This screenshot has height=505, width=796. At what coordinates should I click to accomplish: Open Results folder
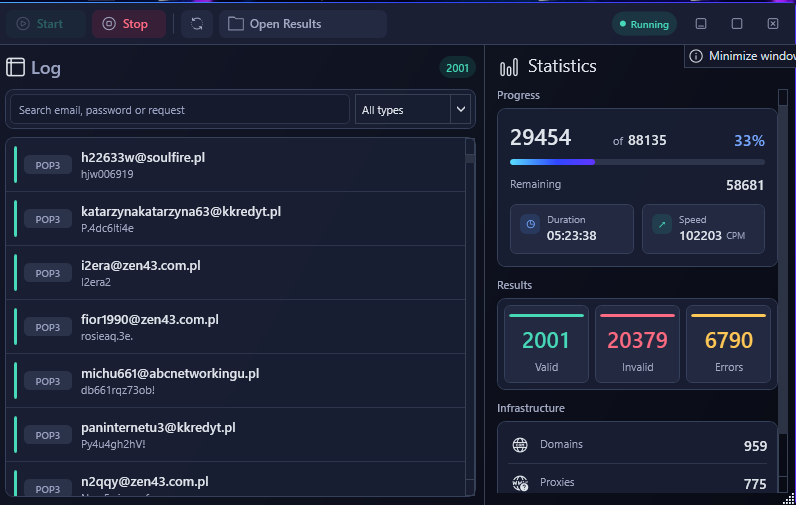303,24
